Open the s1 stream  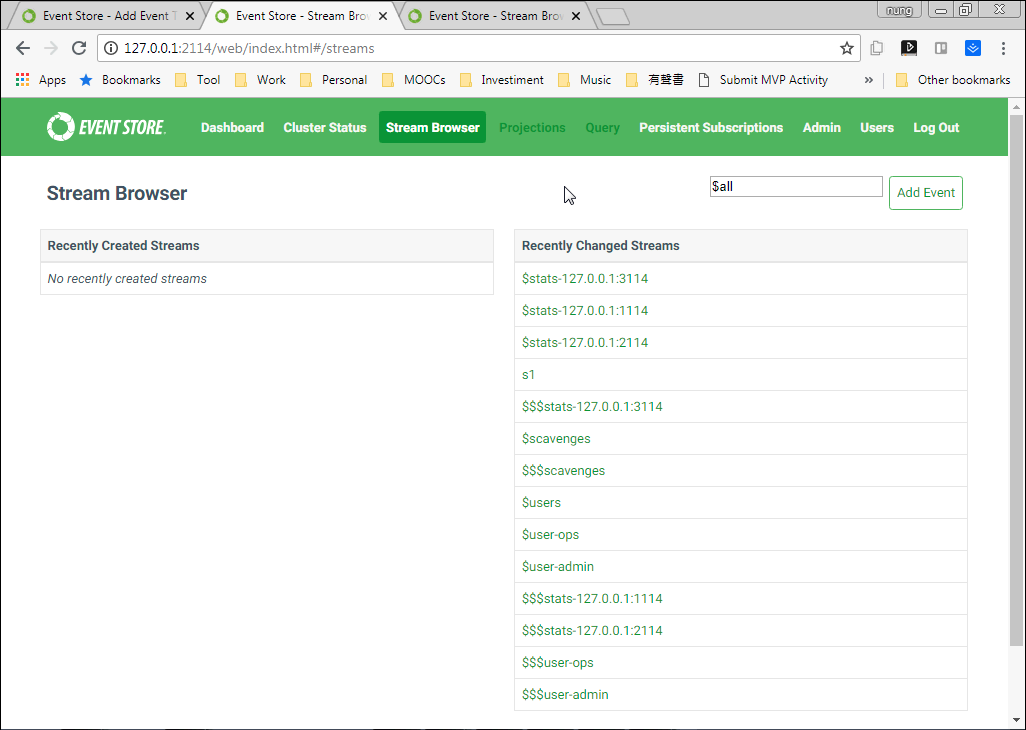click(529, 375)
